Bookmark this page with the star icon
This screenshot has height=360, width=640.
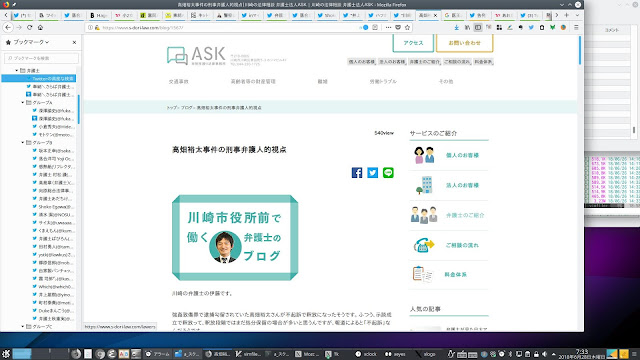(407, 27)
